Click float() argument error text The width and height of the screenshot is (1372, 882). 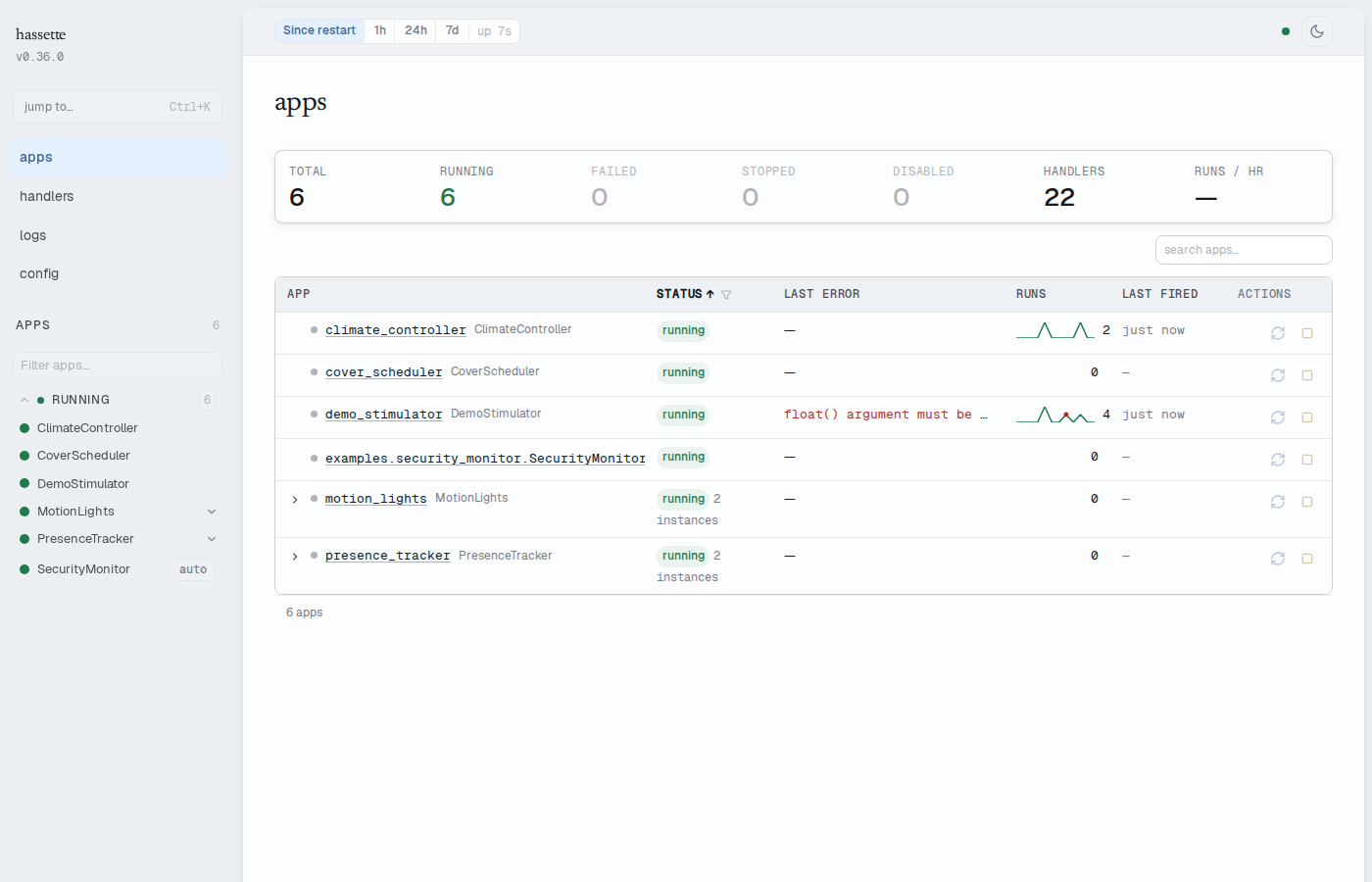(886, 415)
